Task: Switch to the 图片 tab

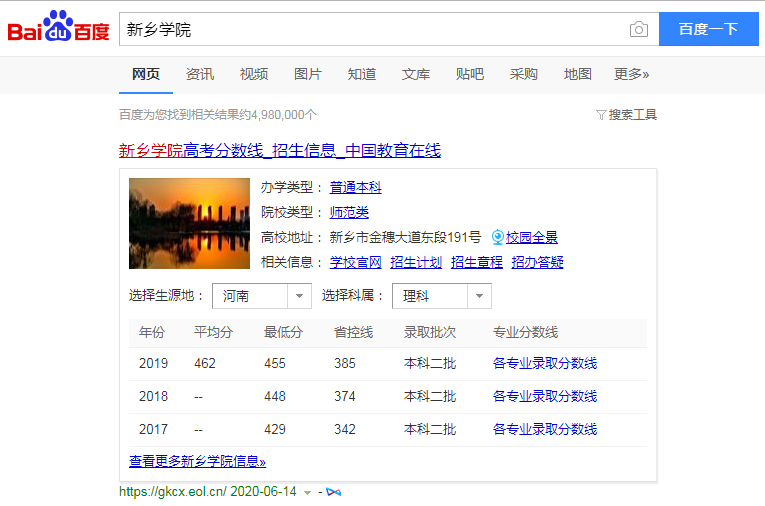Action: [308, 74]
